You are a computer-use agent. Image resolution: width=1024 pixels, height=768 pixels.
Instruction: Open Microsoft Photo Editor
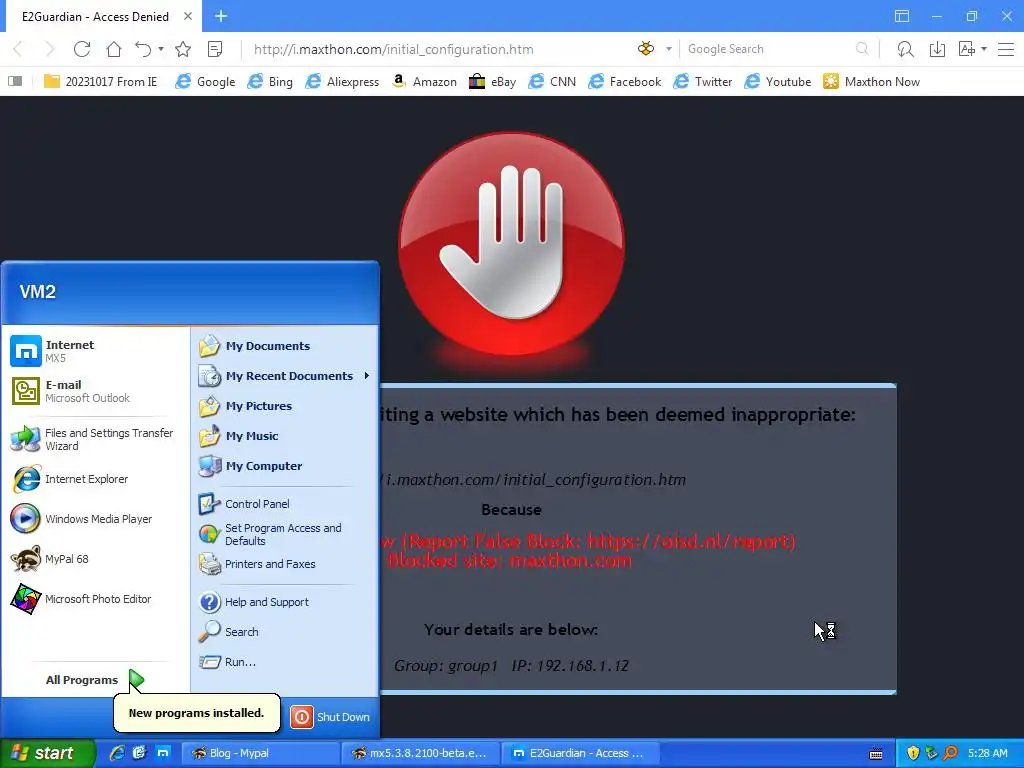pyautogui.click(x=95, y=599)
